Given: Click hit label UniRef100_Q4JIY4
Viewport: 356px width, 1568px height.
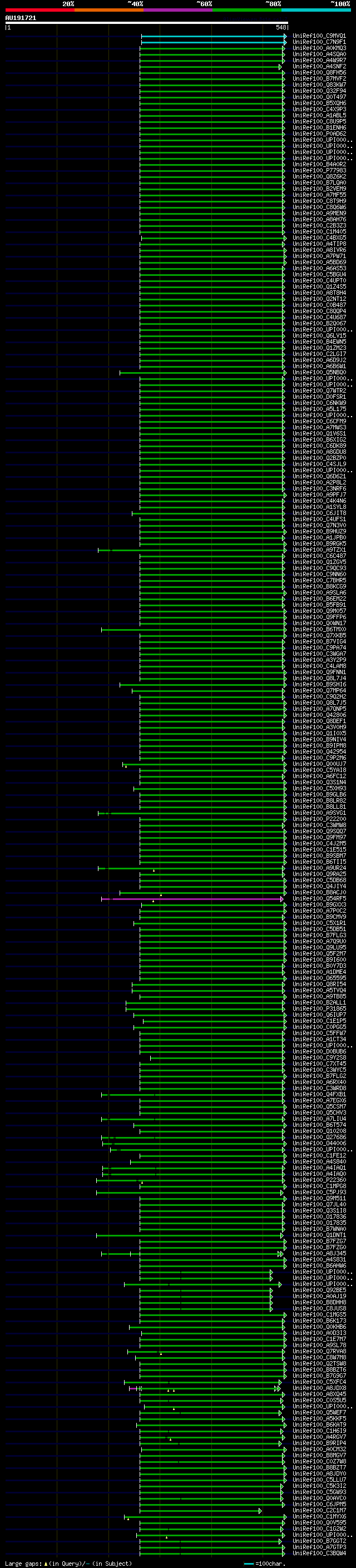Looking at the screenshot, I should 319,886.
